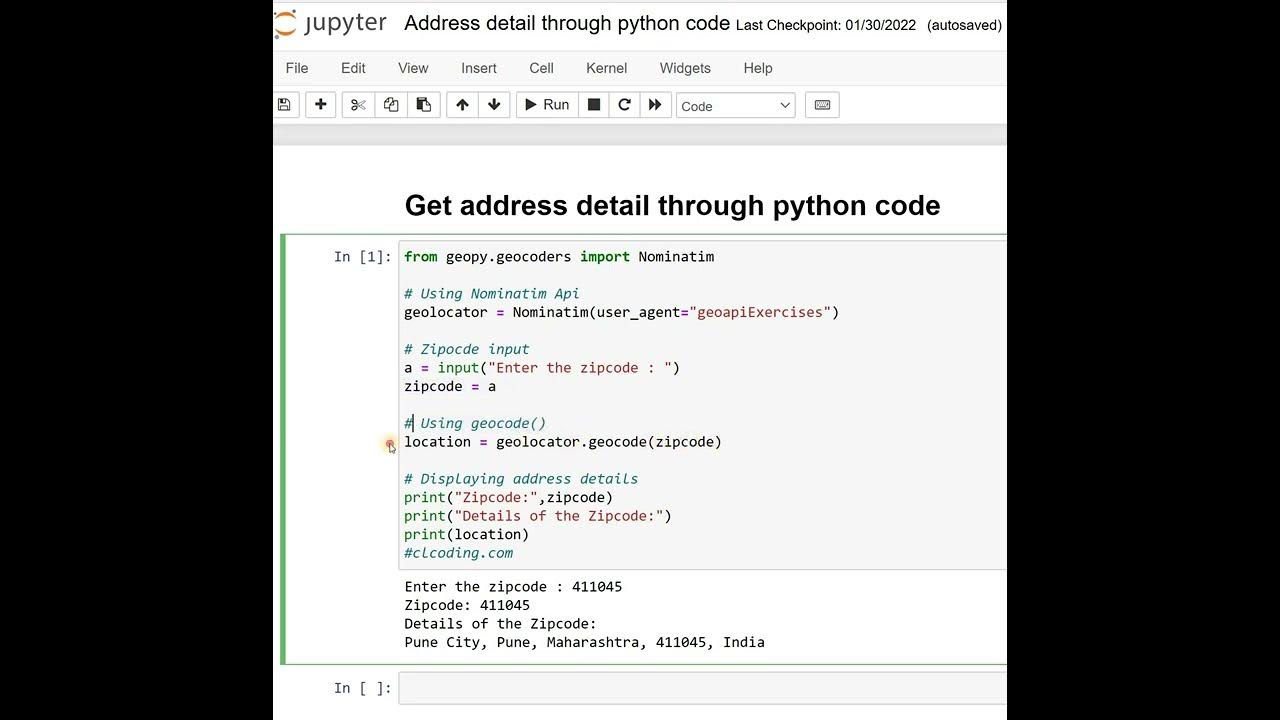Click the Last Checkpoint 01/30/2022 text
This screenshot has height=720, width=1280.
click(826, 25)
